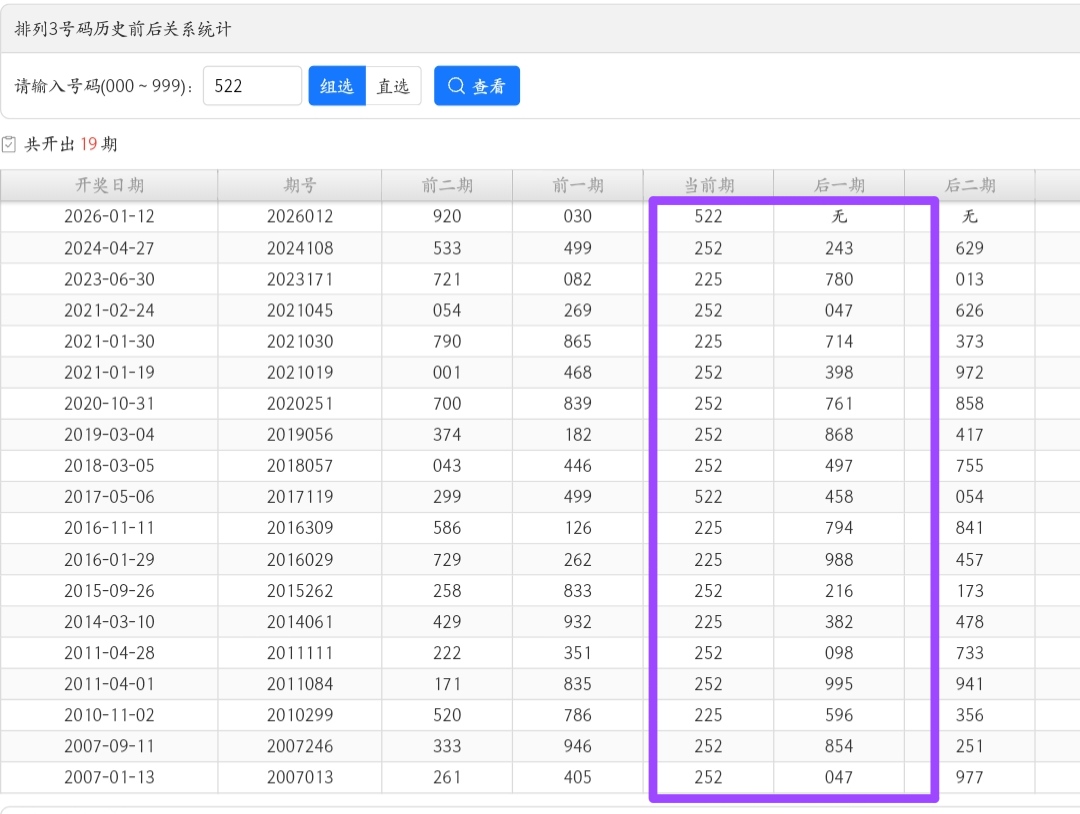Click issue number 2007013 in last row
The image size is (1080, 814).
300,777
